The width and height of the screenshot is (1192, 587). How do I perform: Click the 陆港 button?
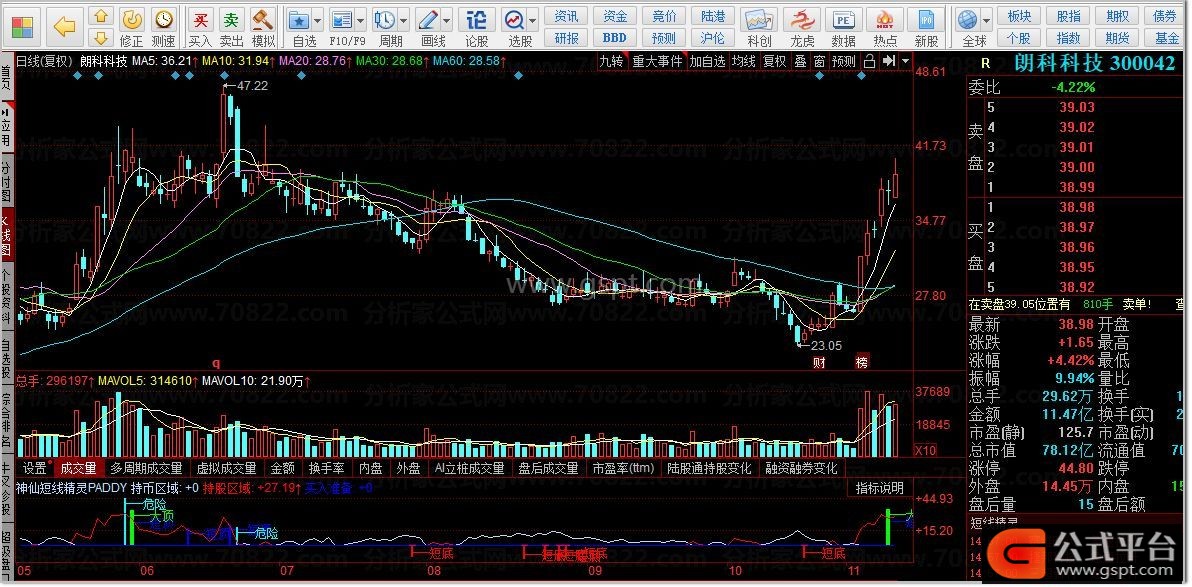[x=713, y=16]
